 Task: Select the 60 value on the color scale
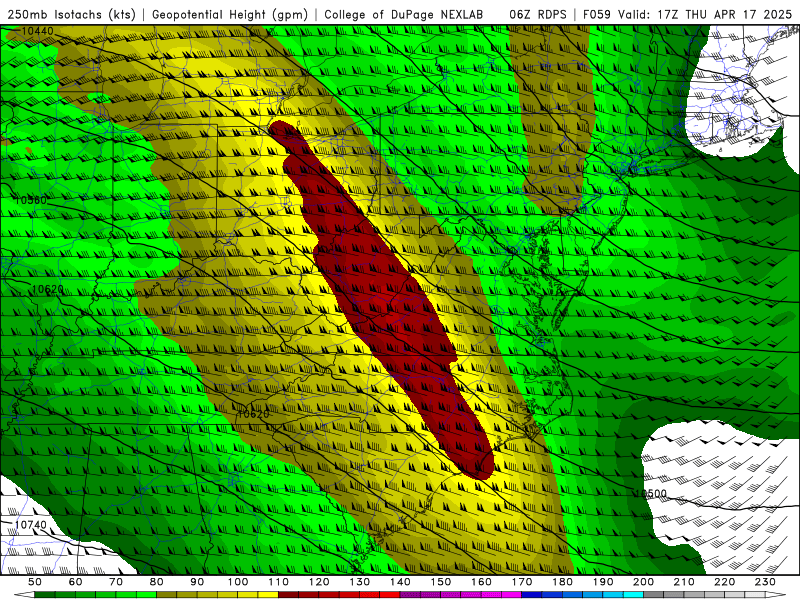click(75, 582)
